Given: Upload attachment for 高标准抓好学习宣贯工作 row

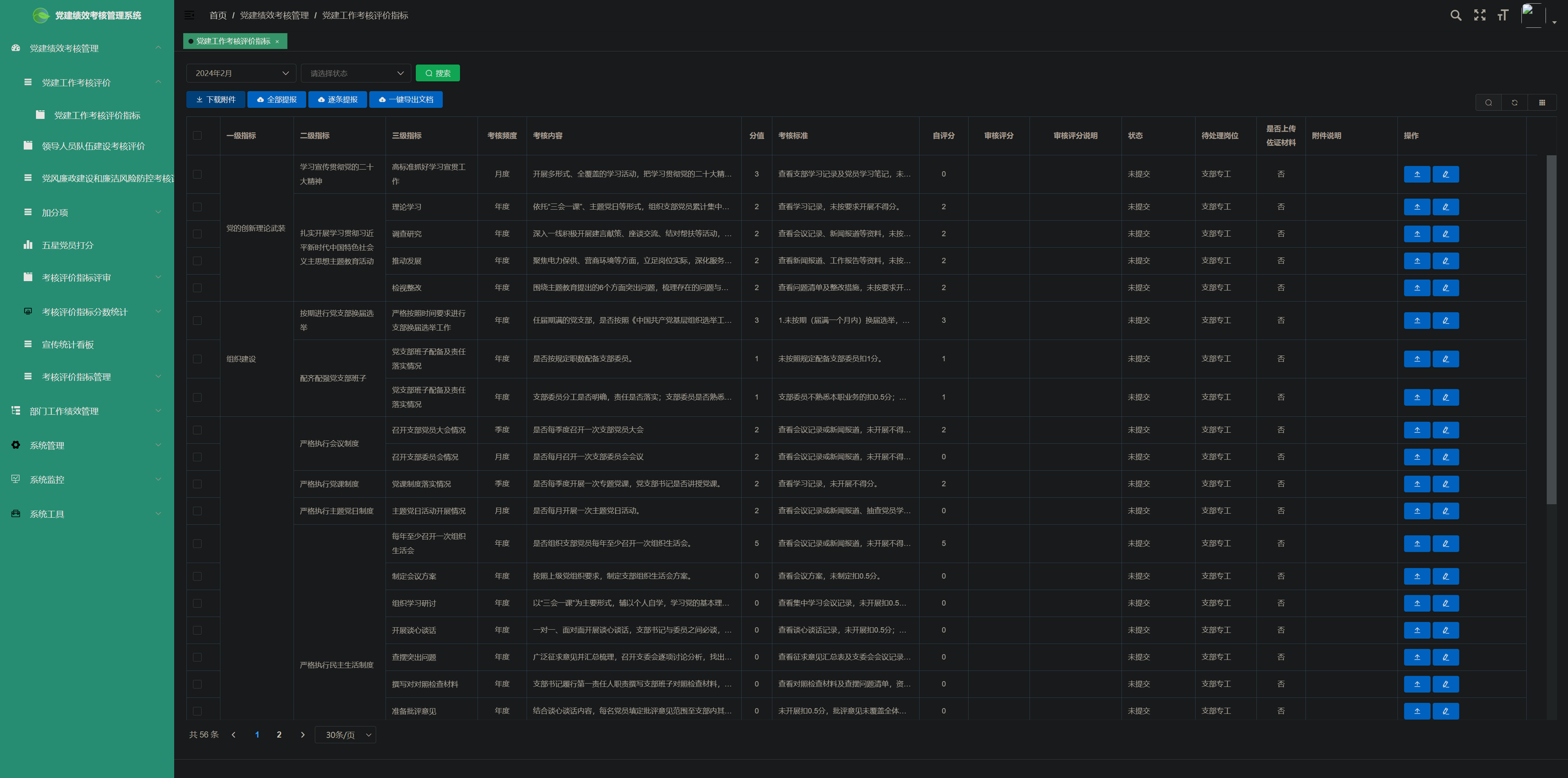Looking at the screenshot, I should pyautogui.click(x=1416, y=174).
